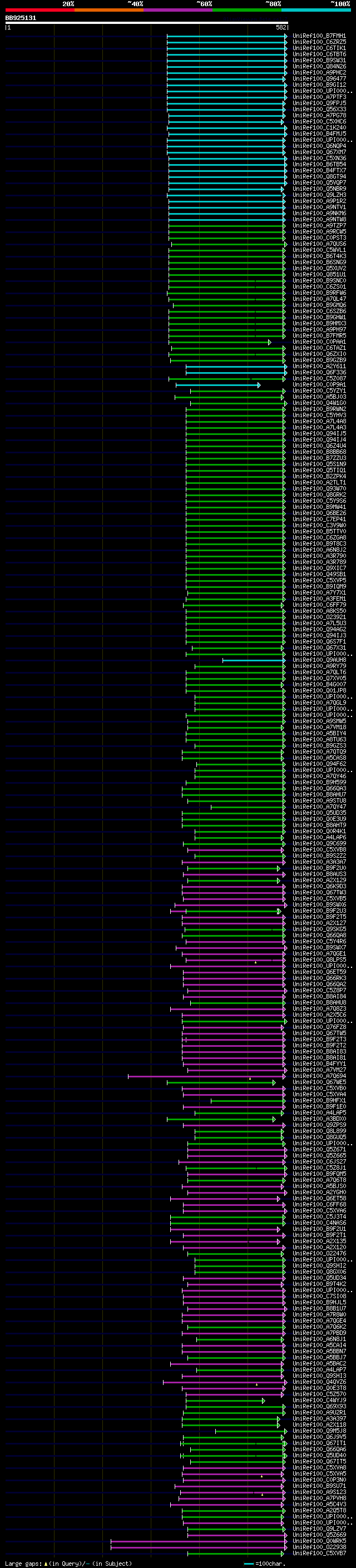Open hit UniRef100_C6TIK1
Viewport: 356px width, 1568px height.
(319, 48)
